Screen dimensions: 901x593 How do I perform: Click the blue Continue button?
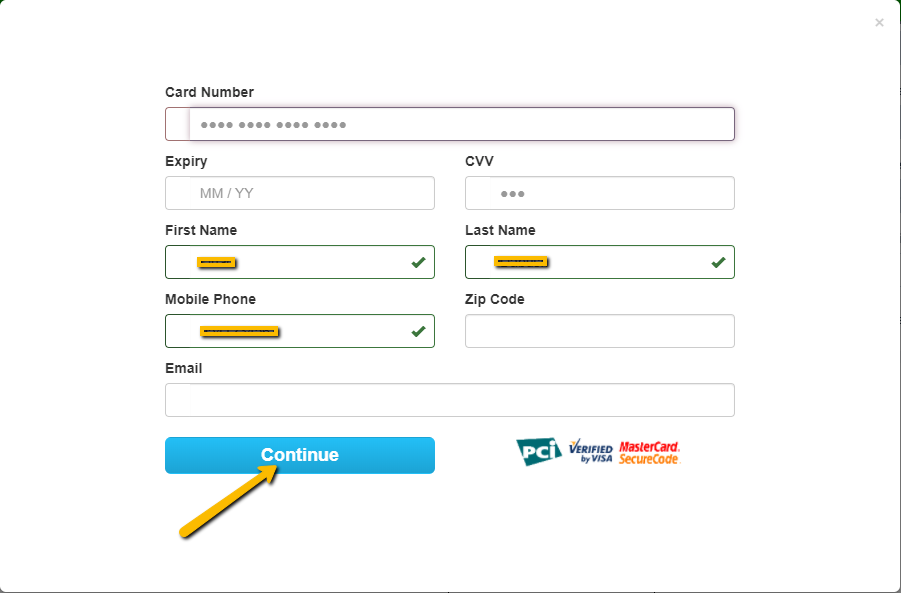click(x=300, y=455)
